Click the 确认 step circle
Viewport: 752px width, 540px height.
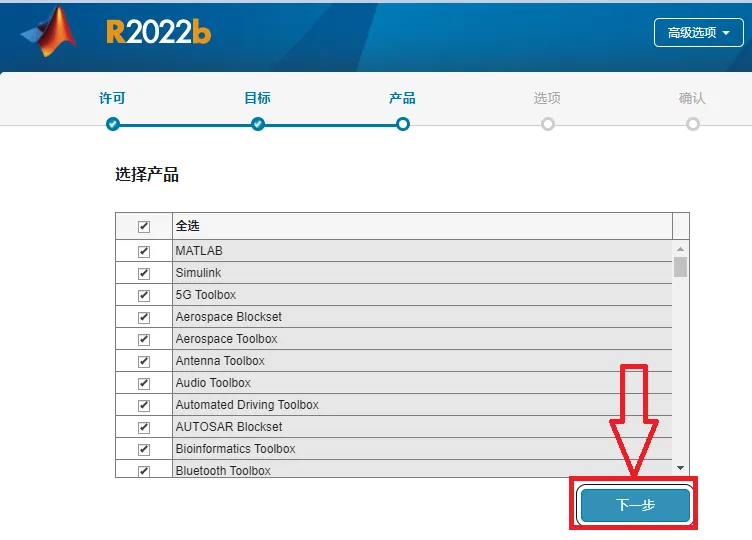pos(693,124)
